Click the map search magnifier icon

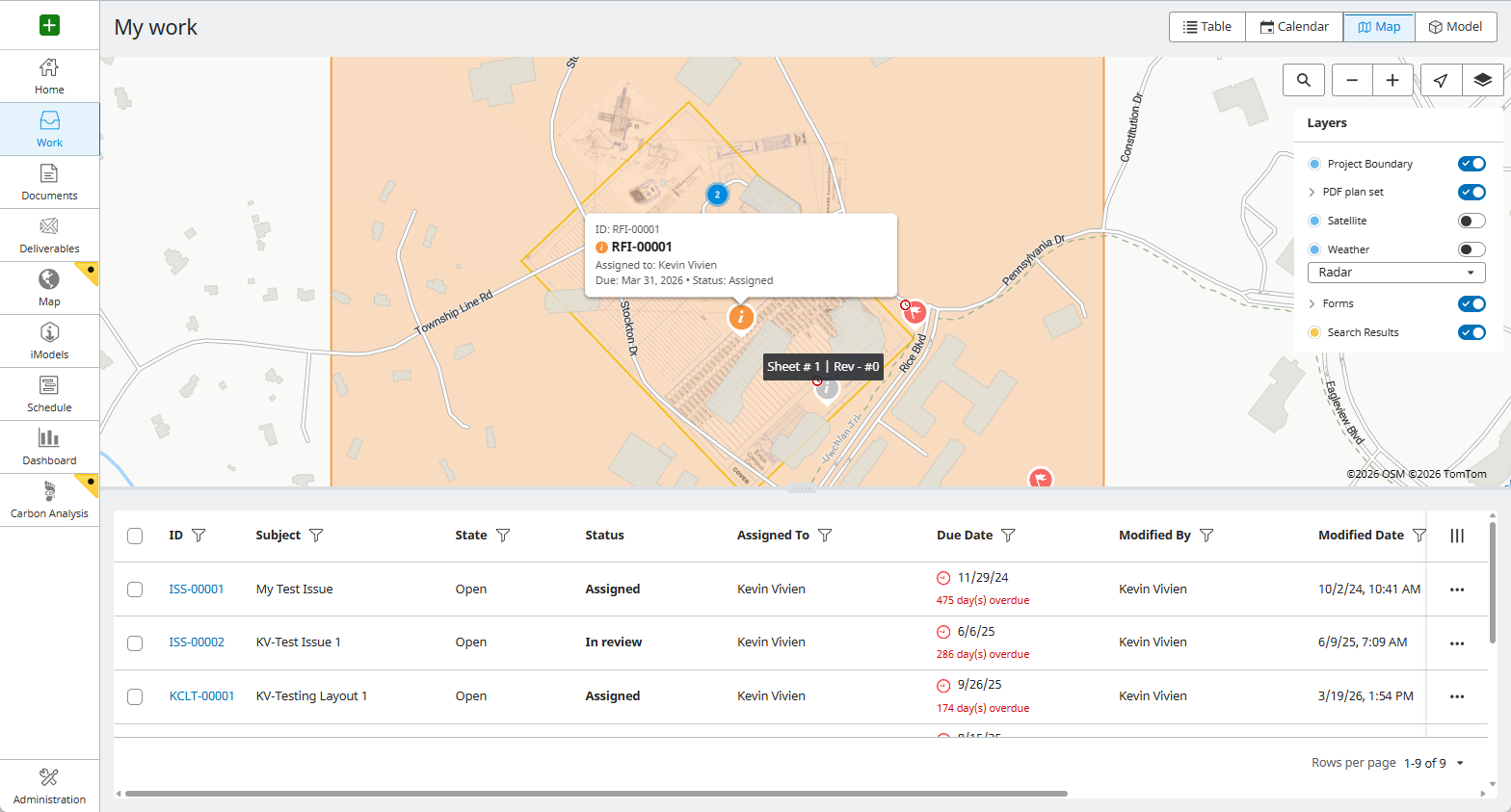1303,80
